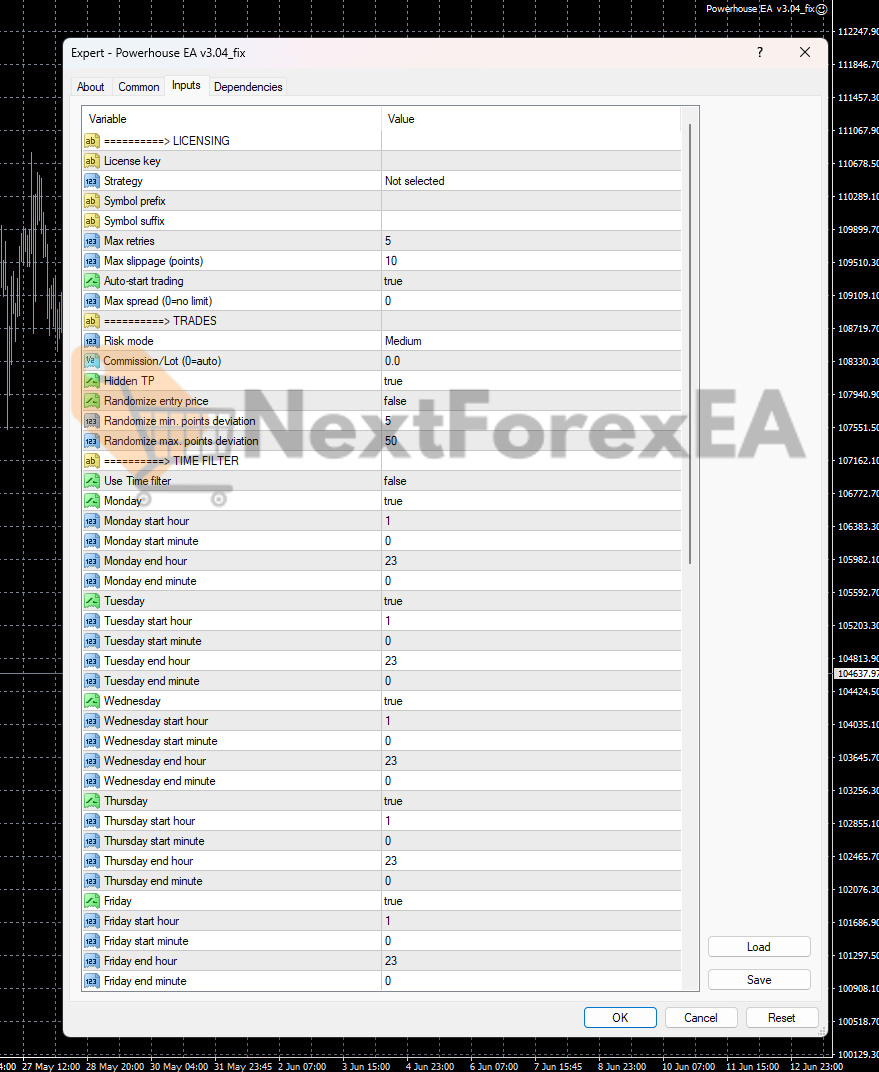Click the boolean icon beside Auto-start trading
This screenshot has width=879, height=1072.
[91, 281]
